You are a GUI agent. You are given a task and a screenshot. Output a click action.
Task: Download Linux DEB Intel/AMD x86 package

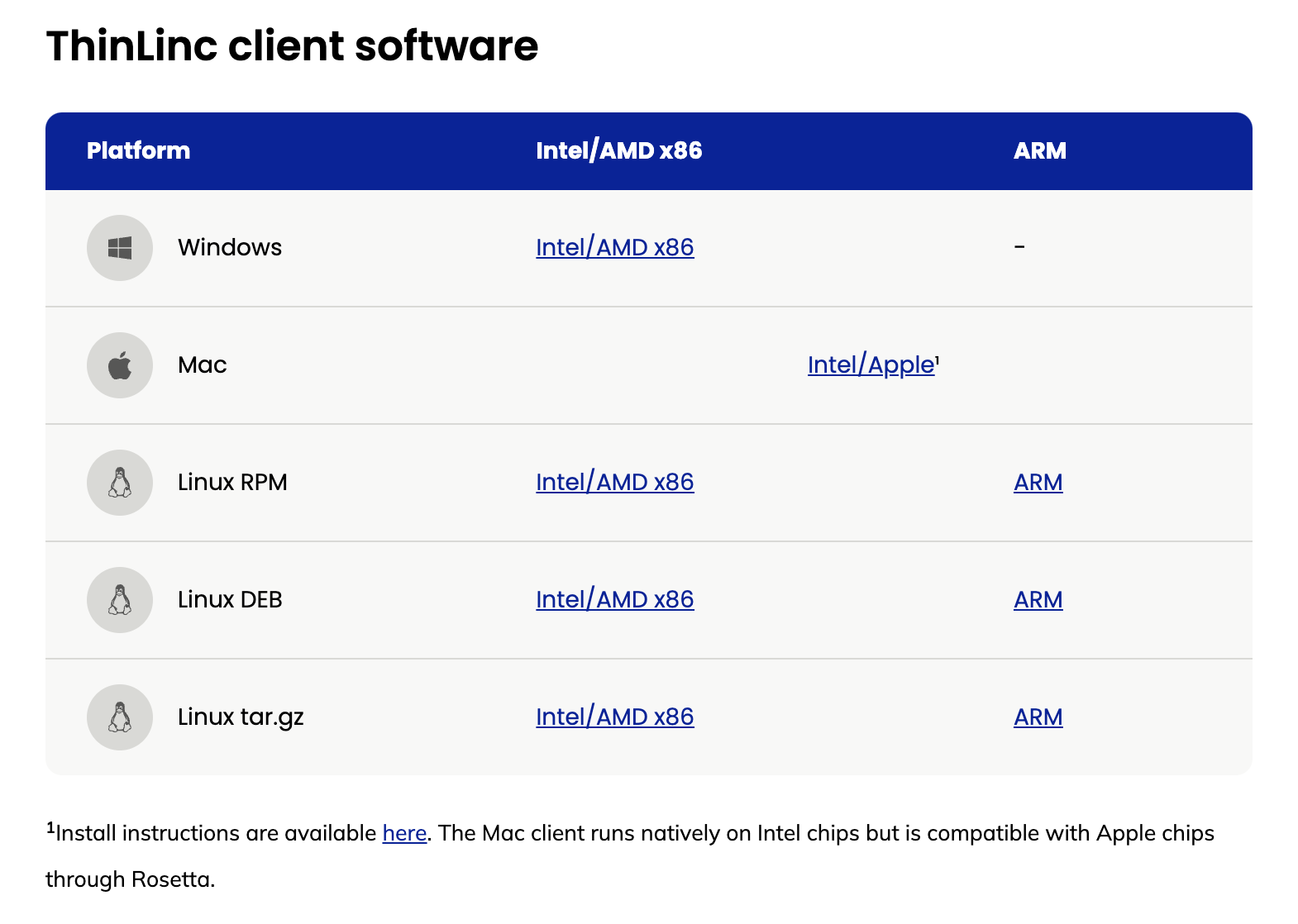click(x=615, y=599)
